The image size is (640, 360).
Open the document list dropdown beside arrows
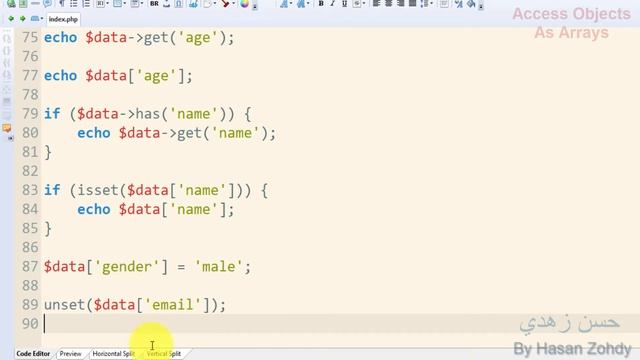click(x=42, y=19)
